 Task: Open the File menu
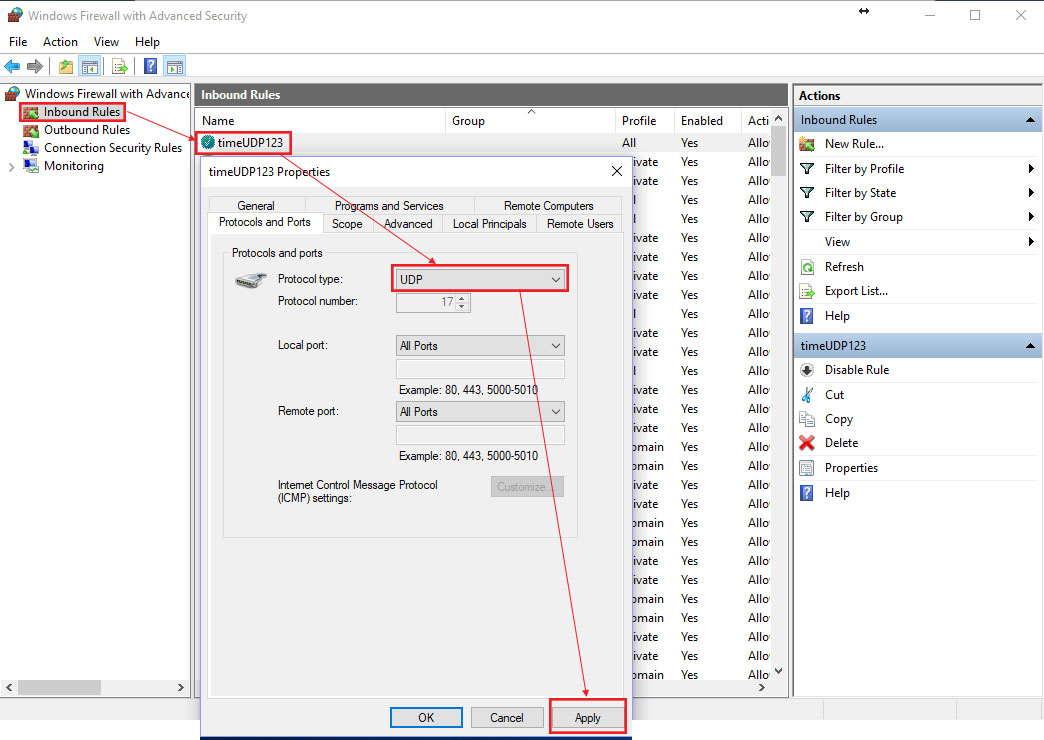tap(18, 41)
